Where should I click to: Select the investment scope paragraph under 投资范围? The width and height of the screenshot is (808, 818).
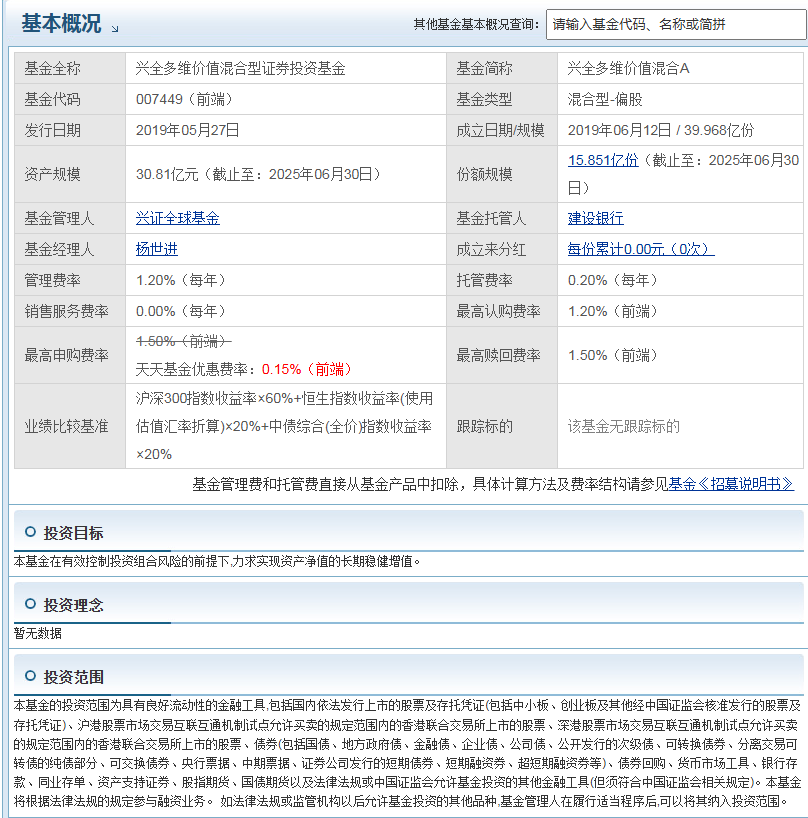pos(407,753)
